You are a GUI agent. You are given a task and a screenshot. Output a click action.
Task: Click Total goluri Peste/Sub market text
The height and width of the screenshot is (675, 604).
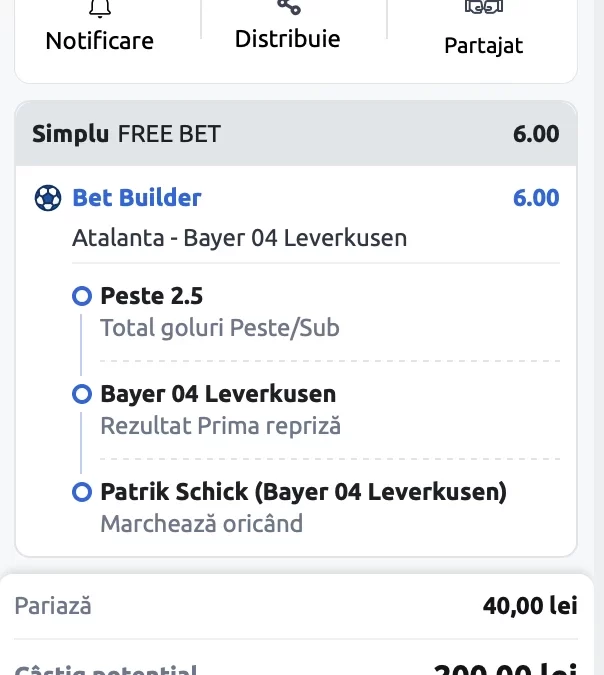pyautogui.click(x=220, y=328)
